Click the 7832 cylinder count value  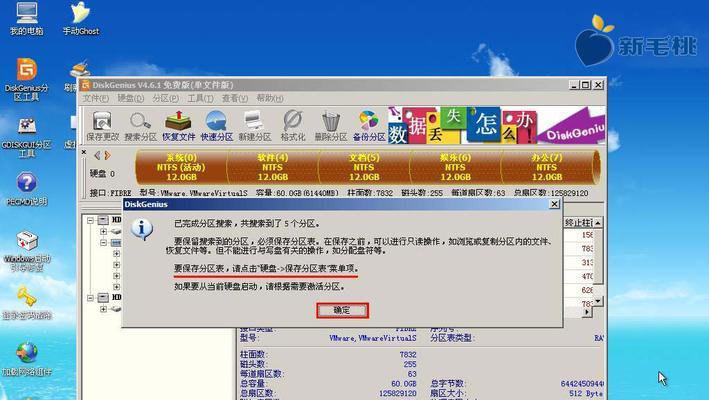408,355
